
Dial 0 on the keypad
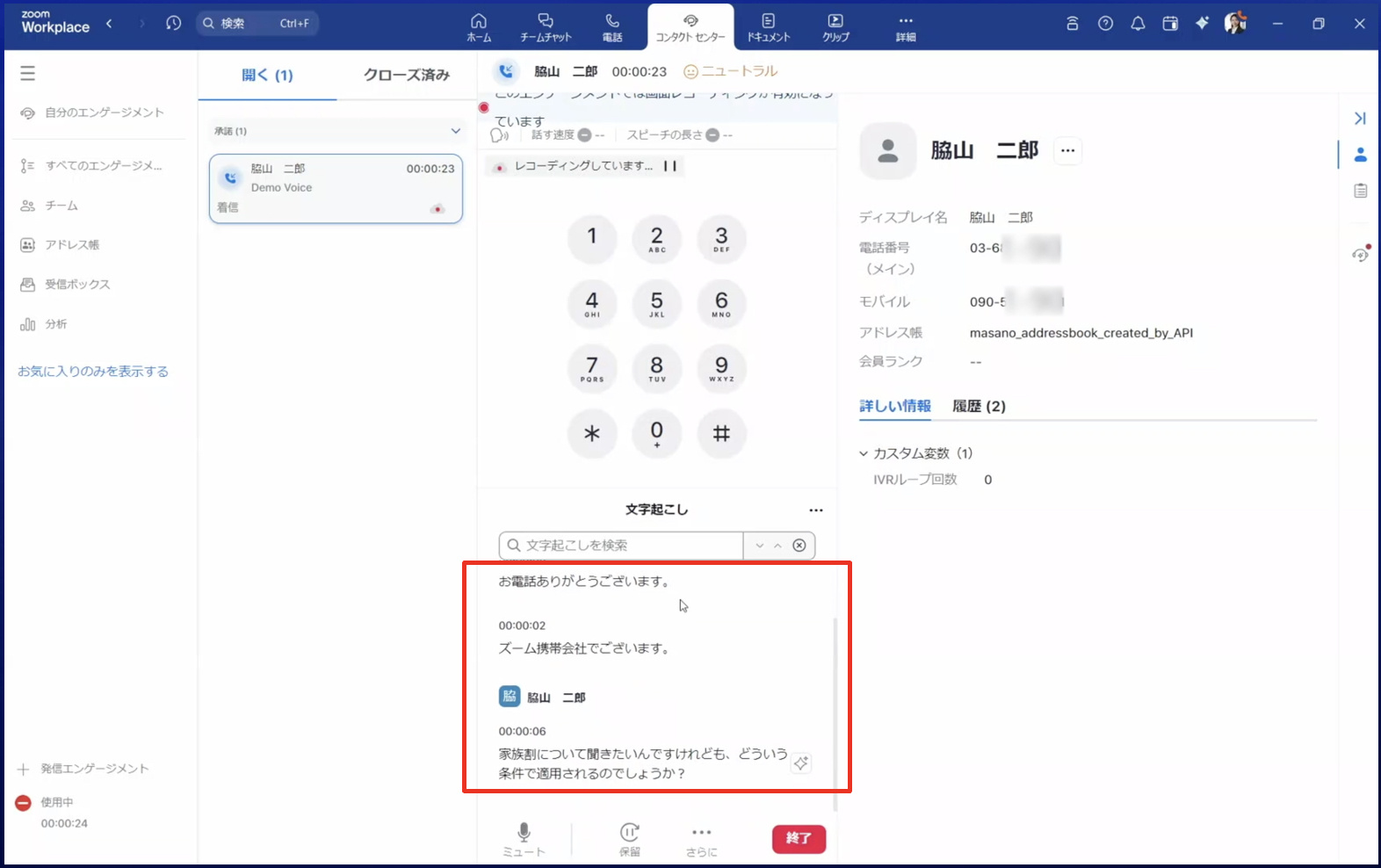click(657, 433)
